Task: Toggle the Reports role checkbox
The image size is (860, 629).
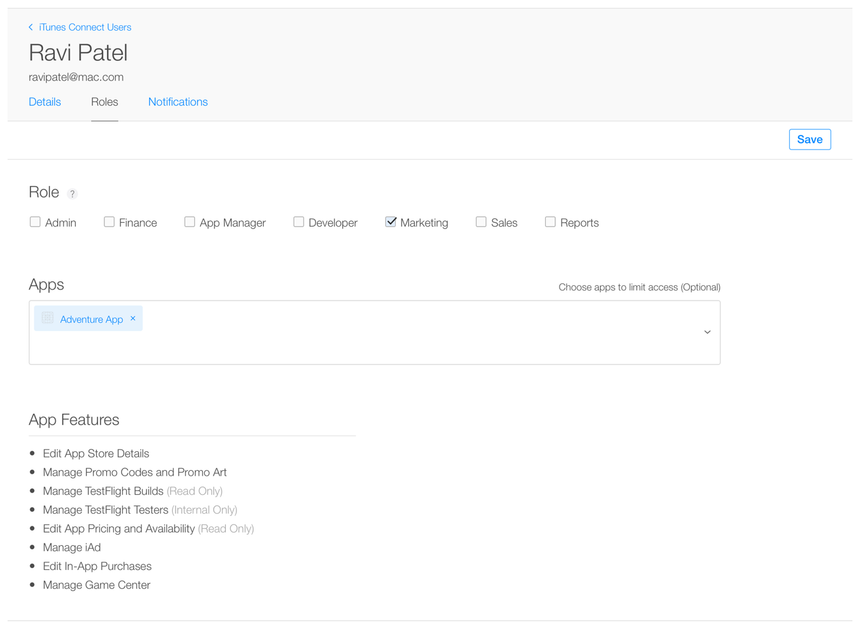Action: [x=550, y=222]
